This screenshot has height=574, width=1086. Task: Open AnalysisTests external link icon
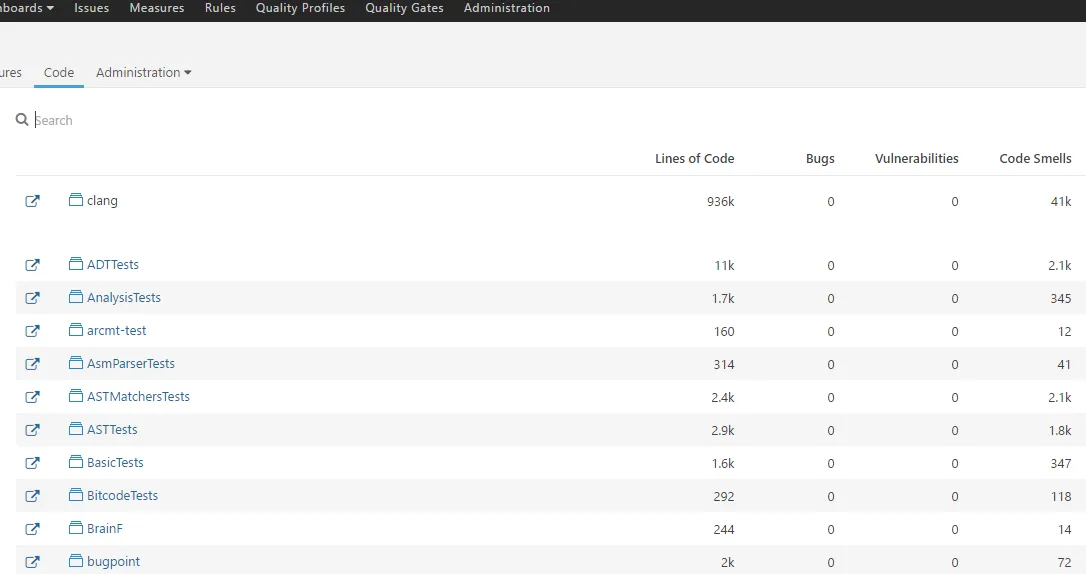click(33, 298)
